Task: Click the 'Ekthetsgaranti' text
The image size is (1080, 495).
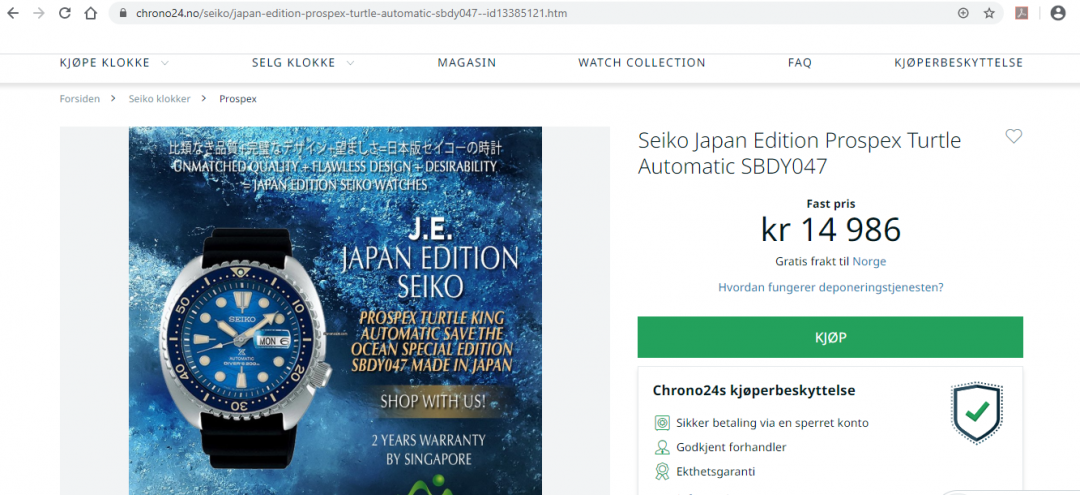Action: [x=716, y=472]
